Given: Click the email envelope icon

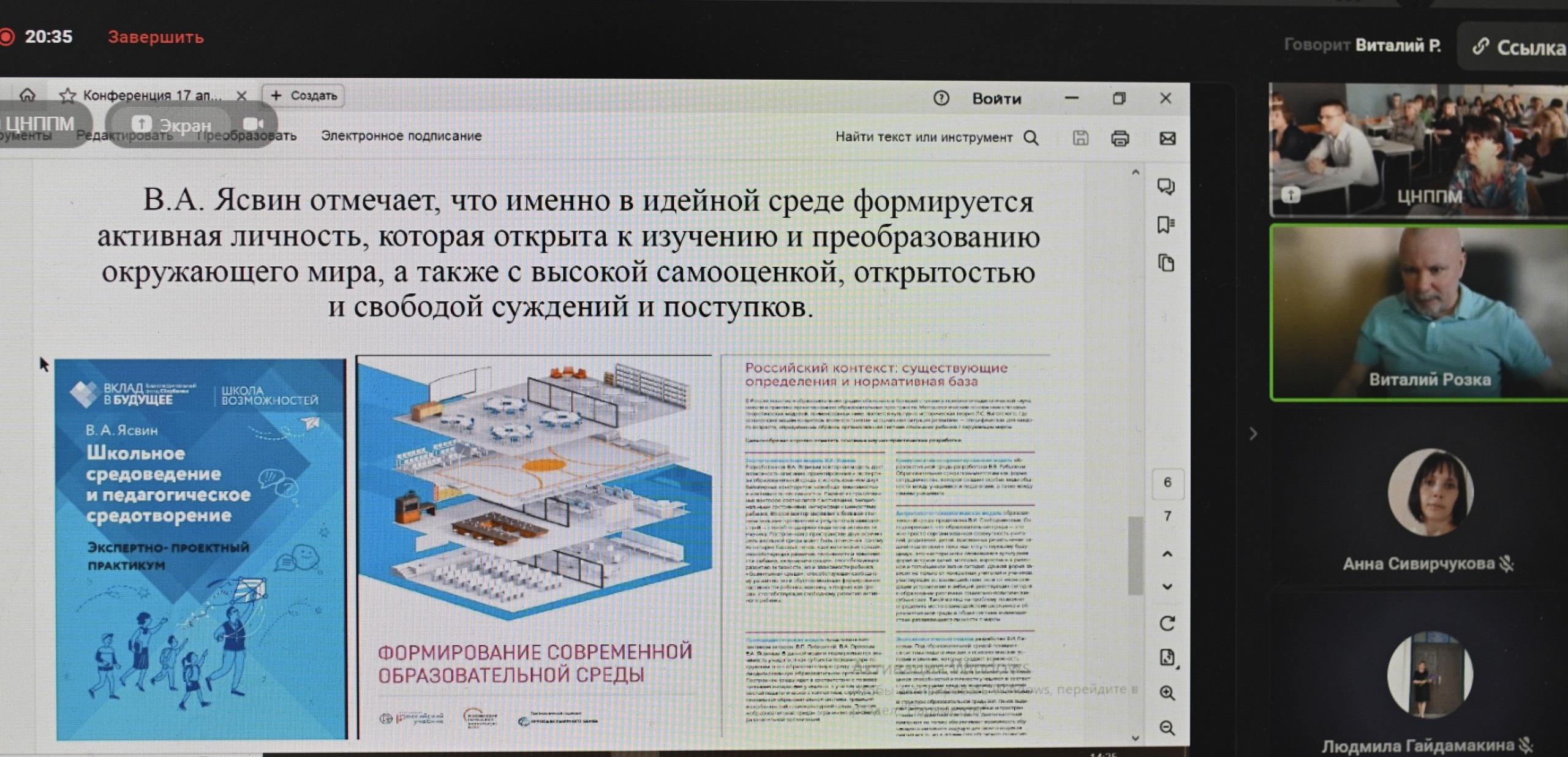Looking at the screenshot, I should tap(1167, 138).
